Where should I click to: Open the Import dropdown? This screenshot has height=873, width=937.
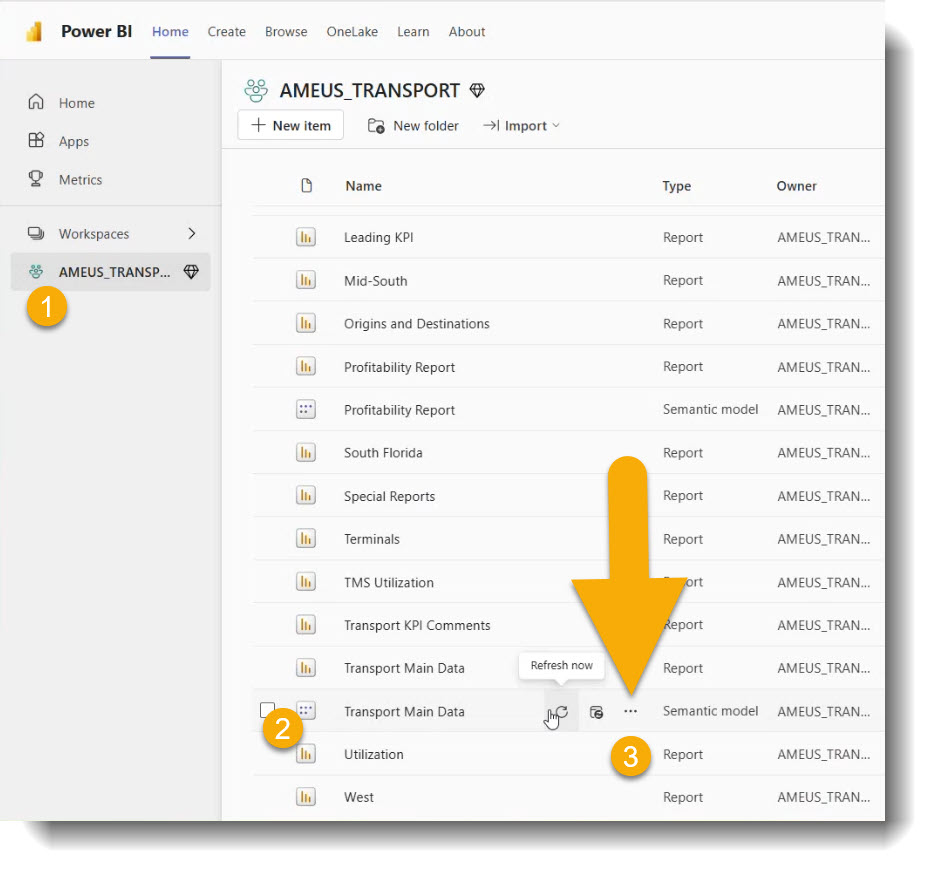click(x=521, y=125)
